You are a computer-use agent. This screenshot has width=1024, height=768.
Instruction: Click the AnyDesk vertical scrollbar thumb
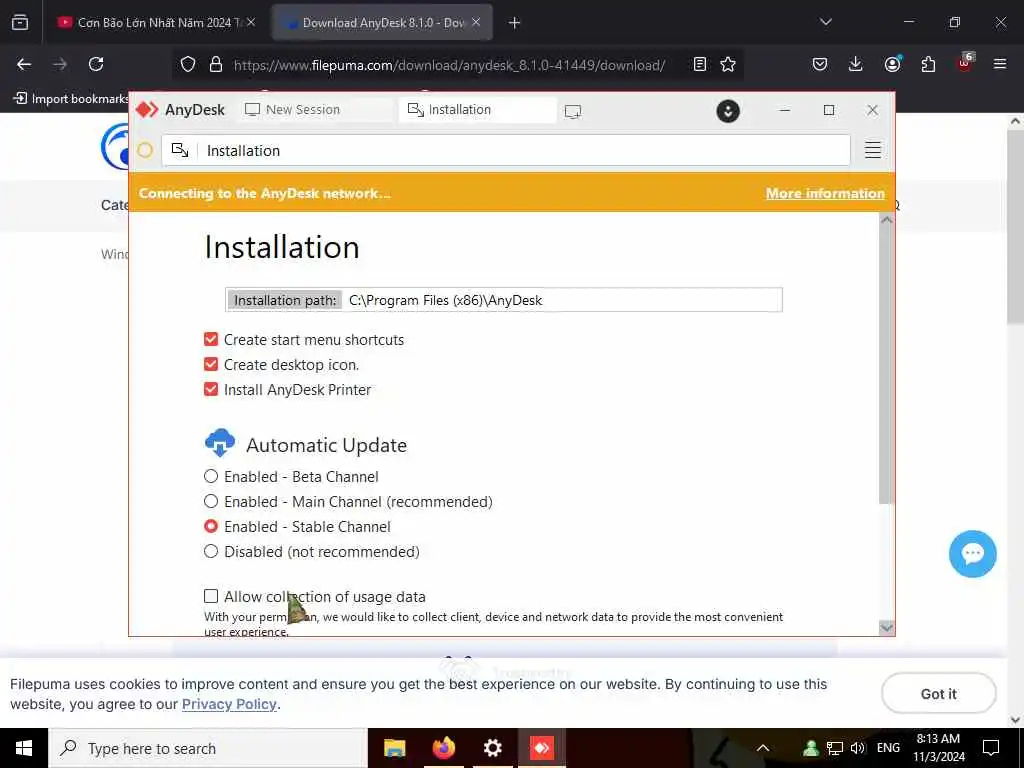tap(886, 366)
